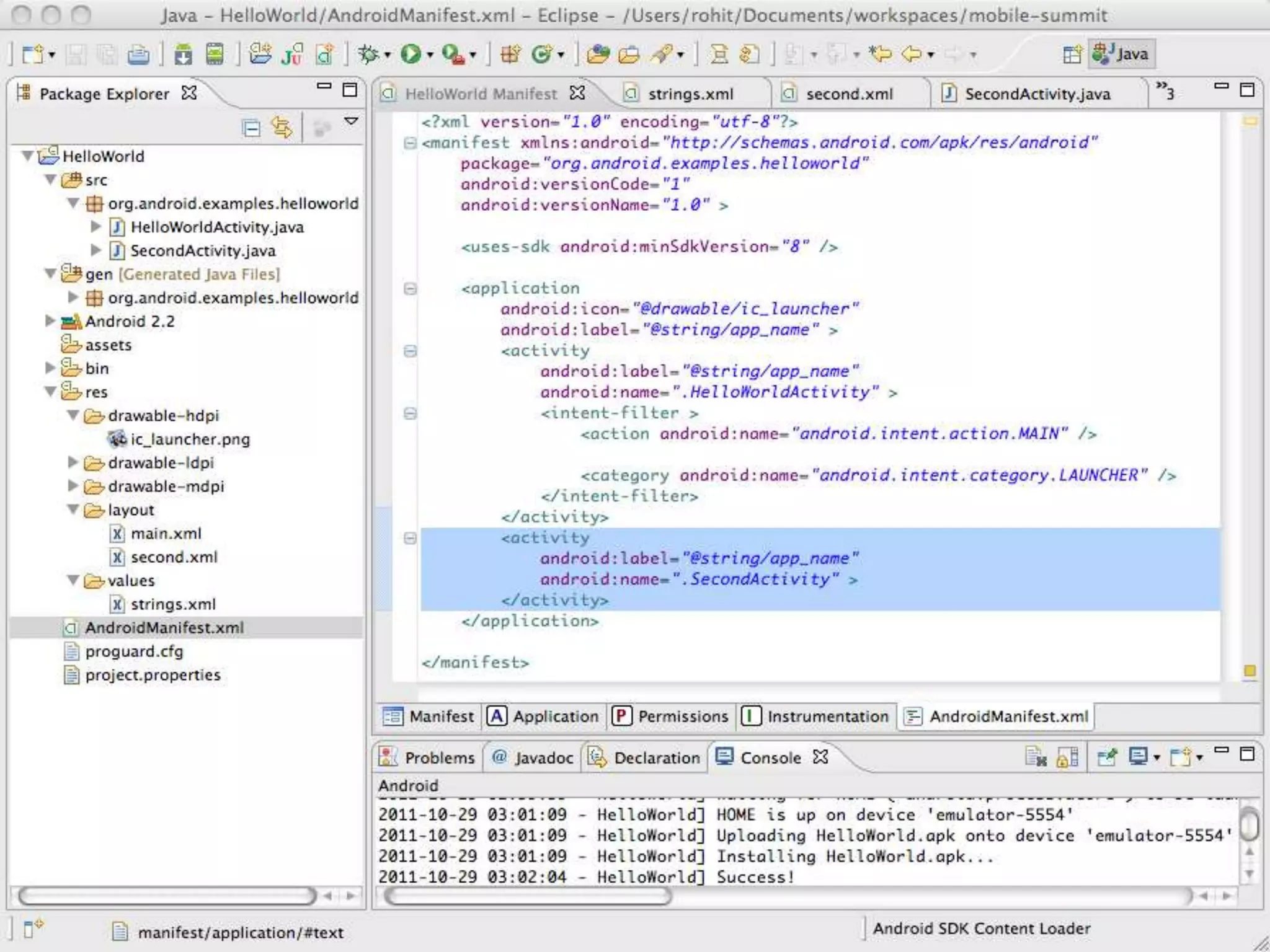The width and height of the screenshot is (1270, 952).
Task: Open the Package Explorer view menu triangle
Action: coord(351,121)
